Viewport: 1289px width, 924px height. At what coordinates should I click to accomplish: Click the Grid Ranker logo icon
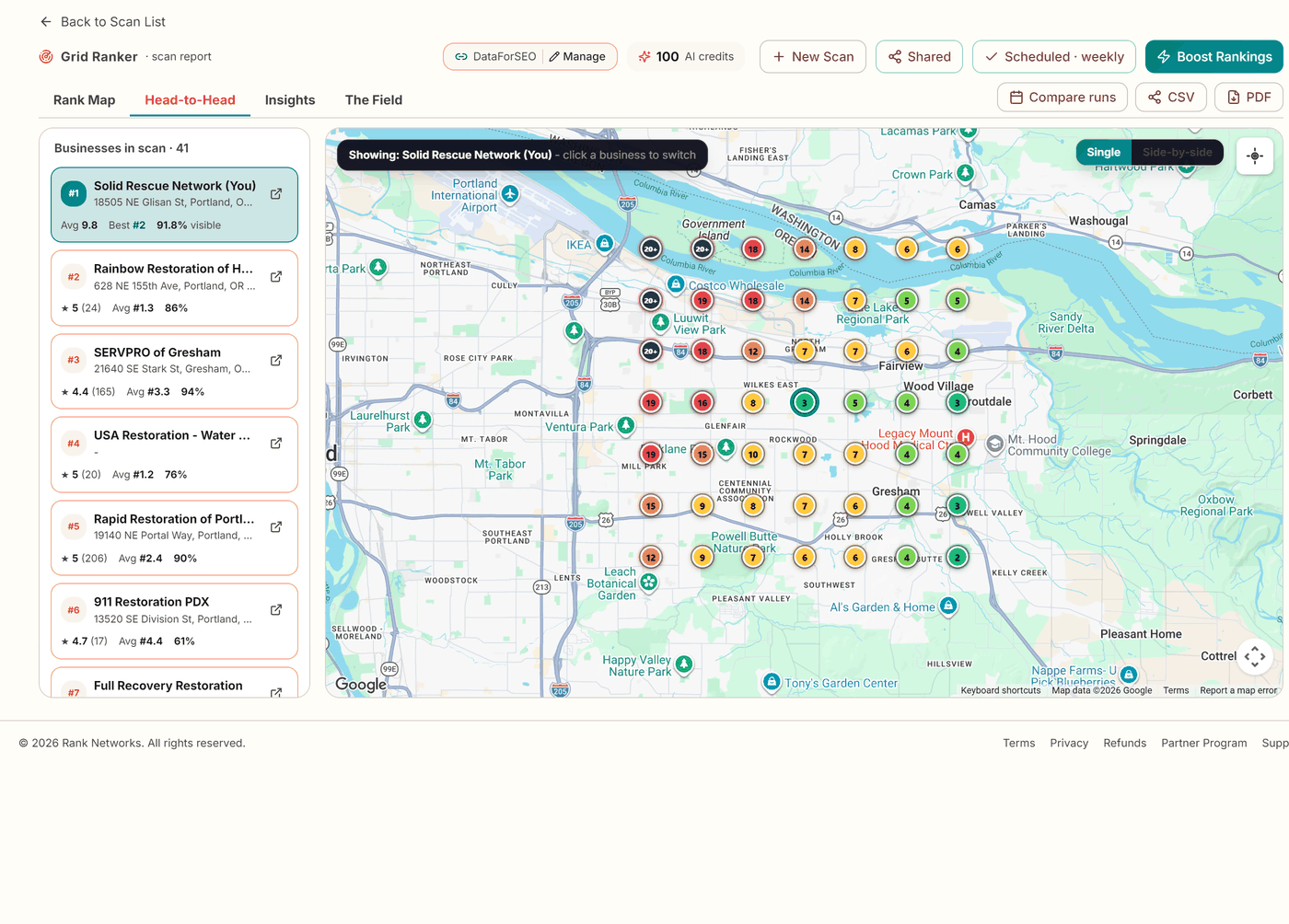click(46, 57)
